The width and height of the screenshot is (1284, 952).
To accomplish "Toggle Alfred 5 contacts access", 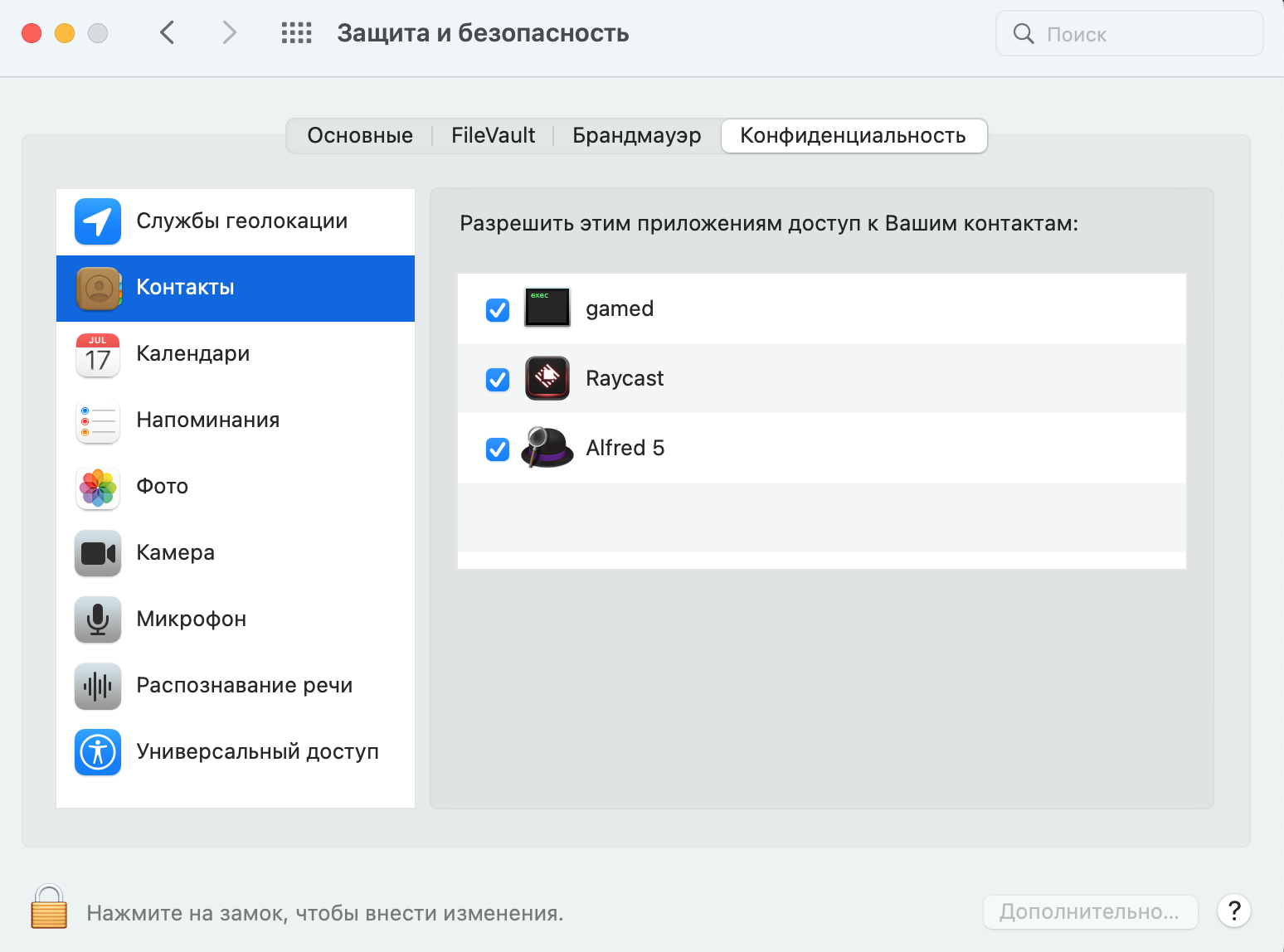I will (498, 449).
